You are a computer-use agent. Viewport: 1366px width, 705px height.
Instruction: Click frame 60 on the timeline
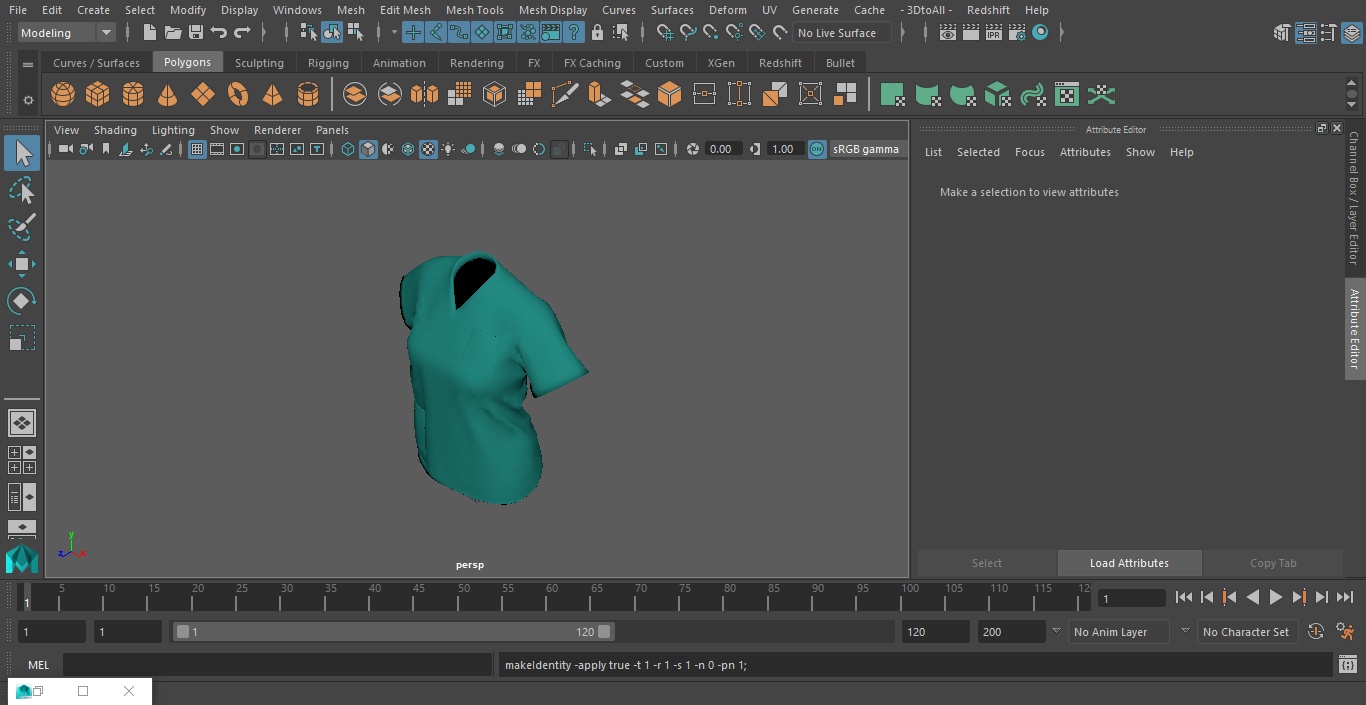click(x=552, y=596)
